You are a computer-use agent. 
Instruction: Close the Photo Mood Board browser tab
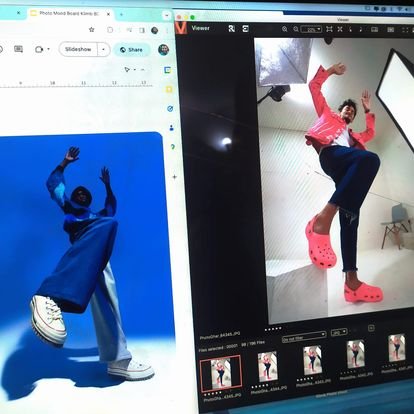[x=108, y=14]
